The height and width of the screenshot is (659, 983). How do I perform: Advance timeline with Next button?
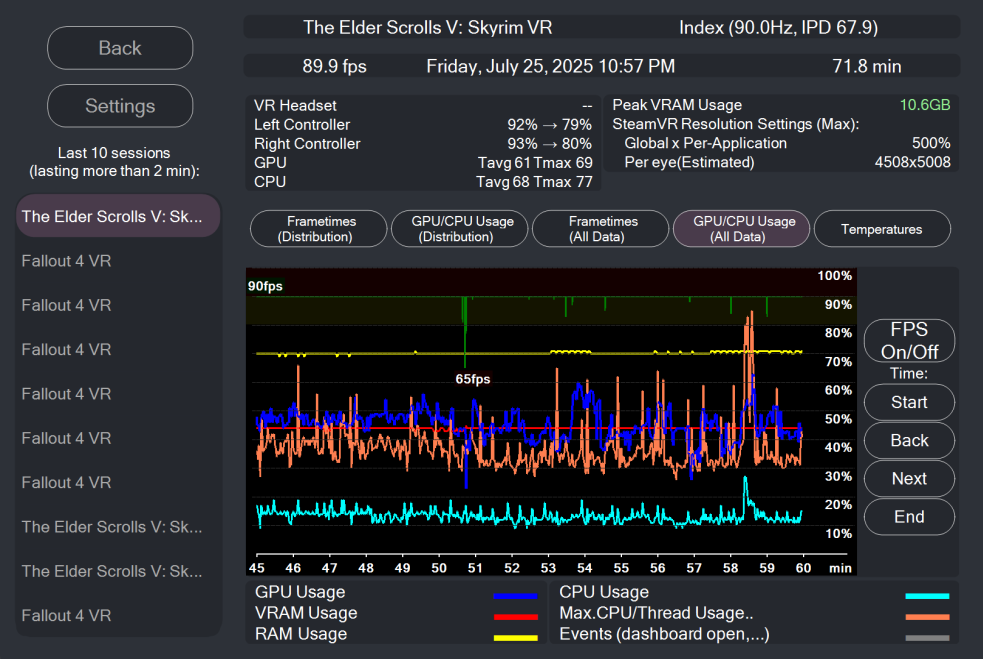point(909,478)
